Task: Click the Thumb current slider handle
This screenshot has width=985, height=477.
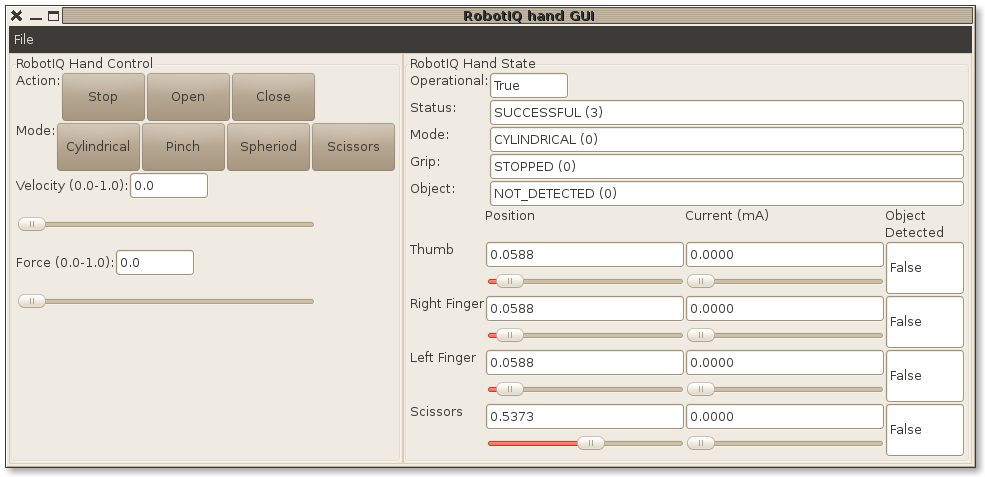Action: tap(700, 282)
